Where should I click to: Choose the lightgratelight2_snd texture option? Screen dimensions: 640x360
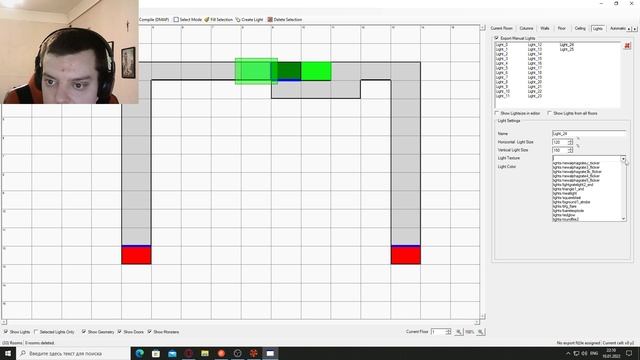pos(573,184)
